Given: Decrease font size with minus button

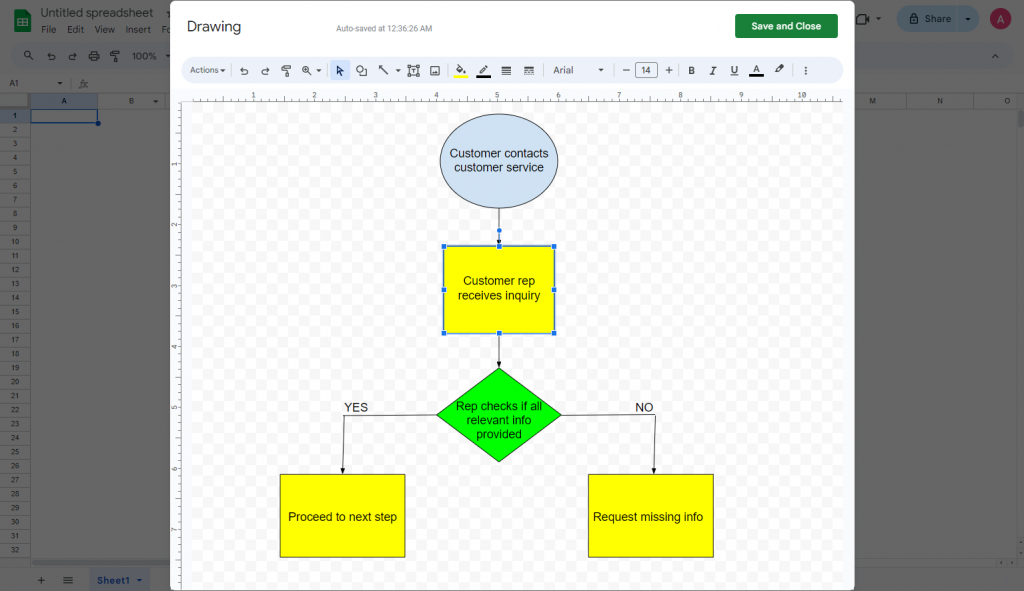Looking at the screenshot, I should click(x=626, y=71).
